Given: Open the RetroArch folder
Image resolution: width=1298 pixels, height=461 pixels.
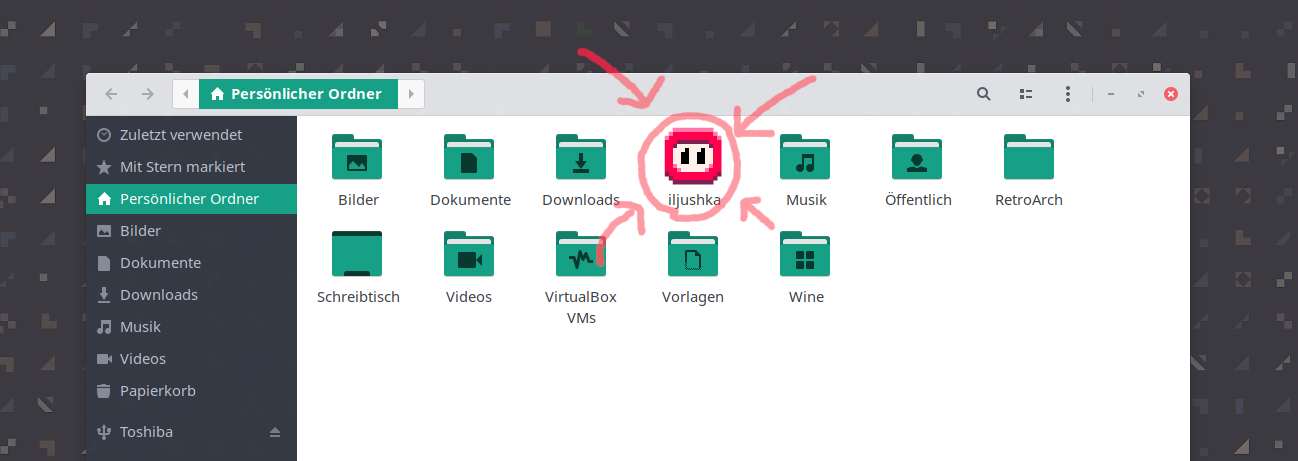Looking at the screenshot, I should (x=1028, y=158).
